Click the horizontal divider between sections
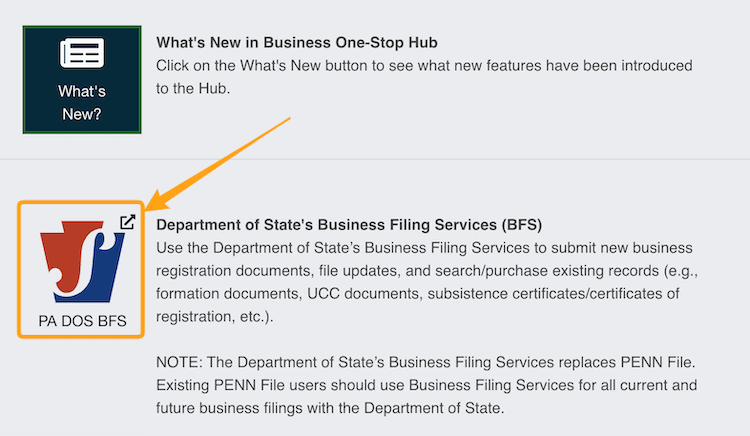The height and width of the screenshot is (436, 750). tap(375, 159)
